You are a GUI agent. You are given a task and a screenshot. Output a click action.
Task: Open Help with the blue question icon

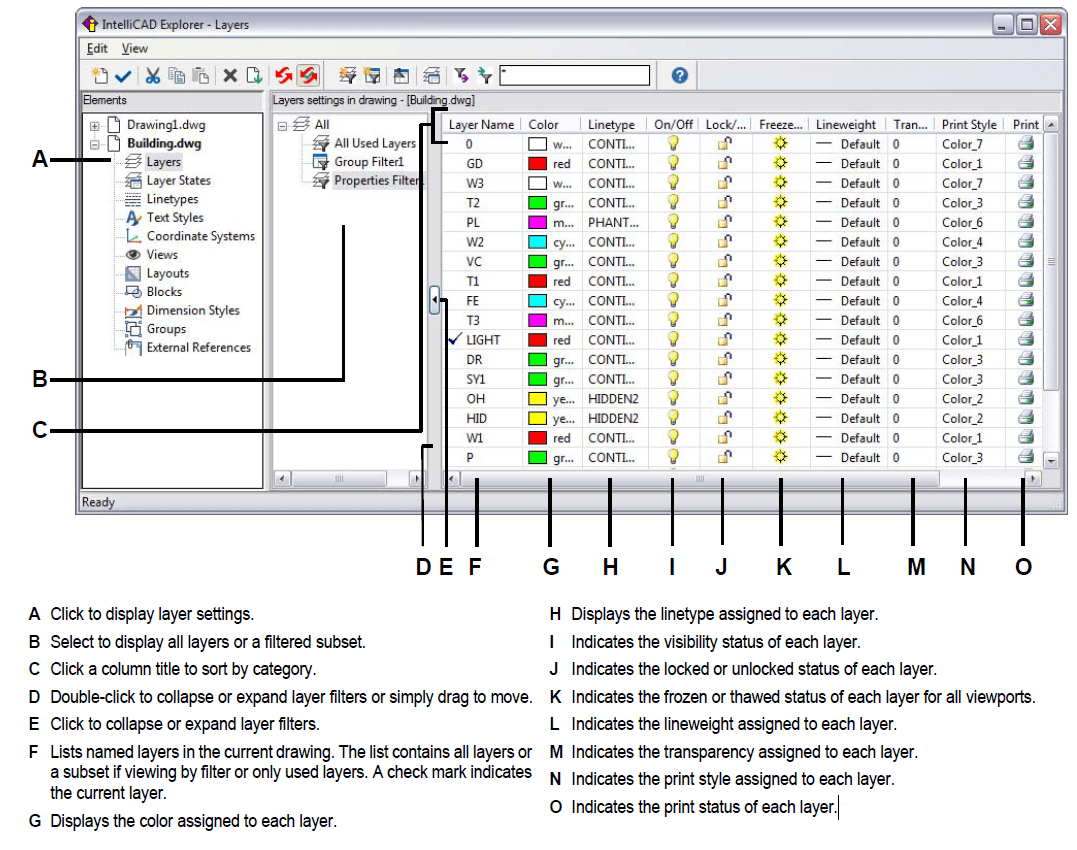(x=679, y=76)
